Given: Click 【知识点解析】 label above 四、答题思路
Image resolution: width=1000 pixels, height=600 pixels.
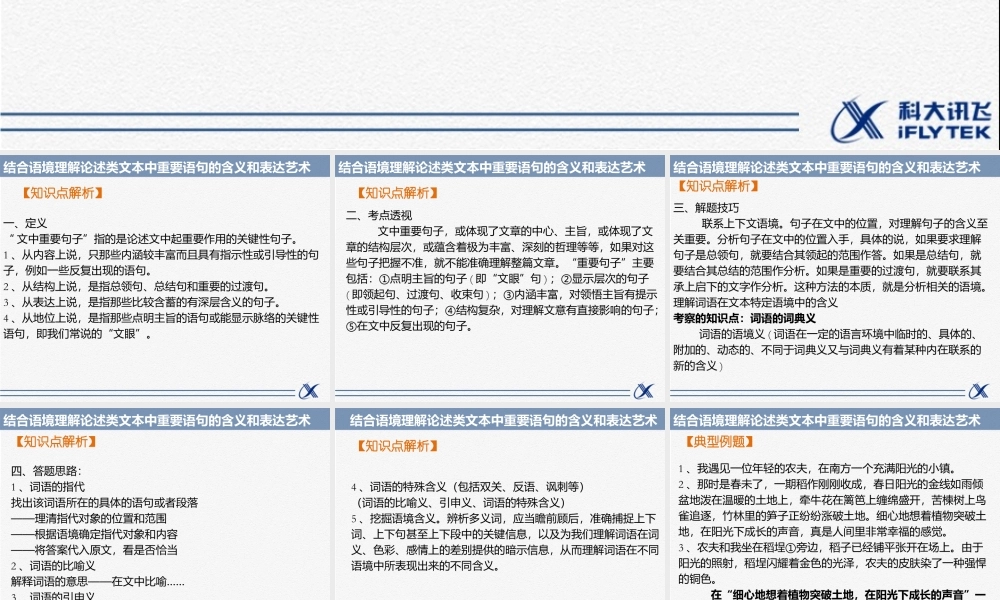Looking at the screenshot, I should pyautogui.click(x=56, y=441).
